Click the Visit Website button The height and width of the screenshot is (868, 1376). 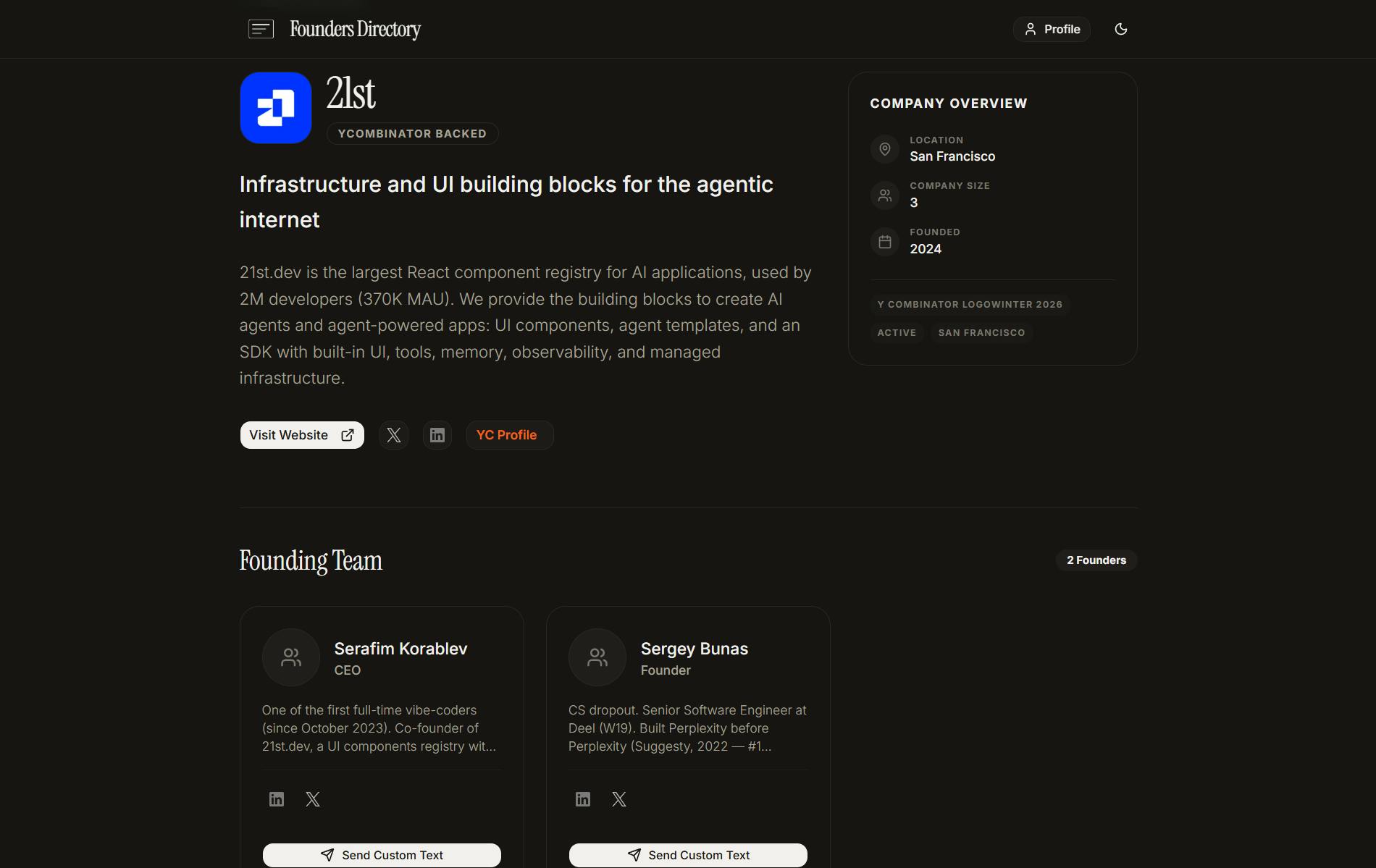(302, 435)
